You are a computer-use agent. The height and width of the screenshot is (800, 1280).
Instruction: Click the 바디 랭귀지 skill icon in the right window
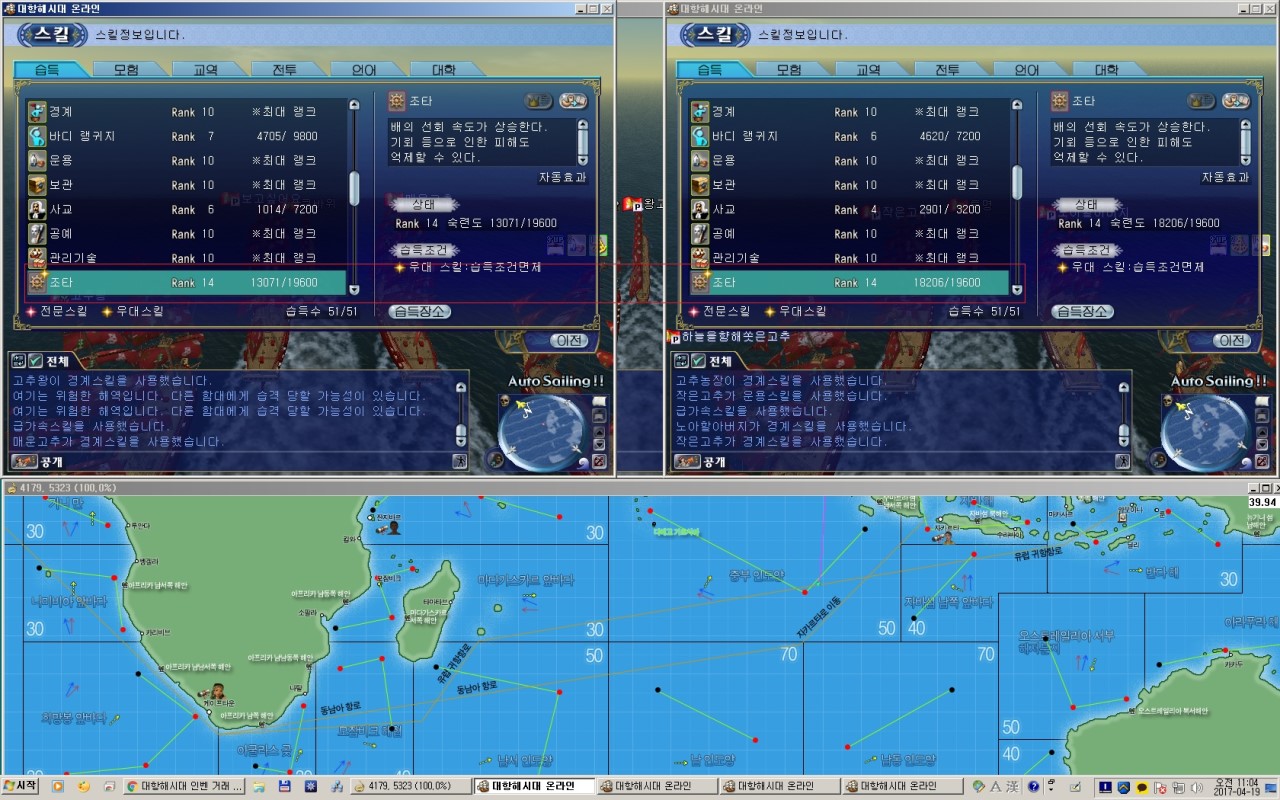click(701, 136)
